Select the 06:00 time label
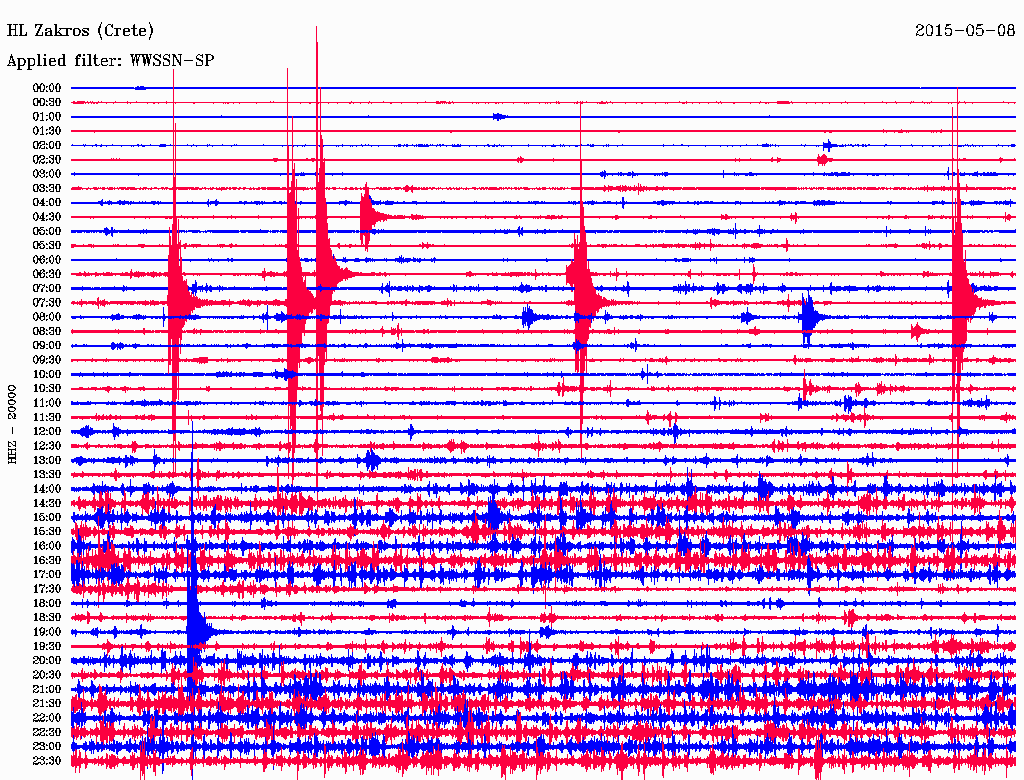 [47, 260]
